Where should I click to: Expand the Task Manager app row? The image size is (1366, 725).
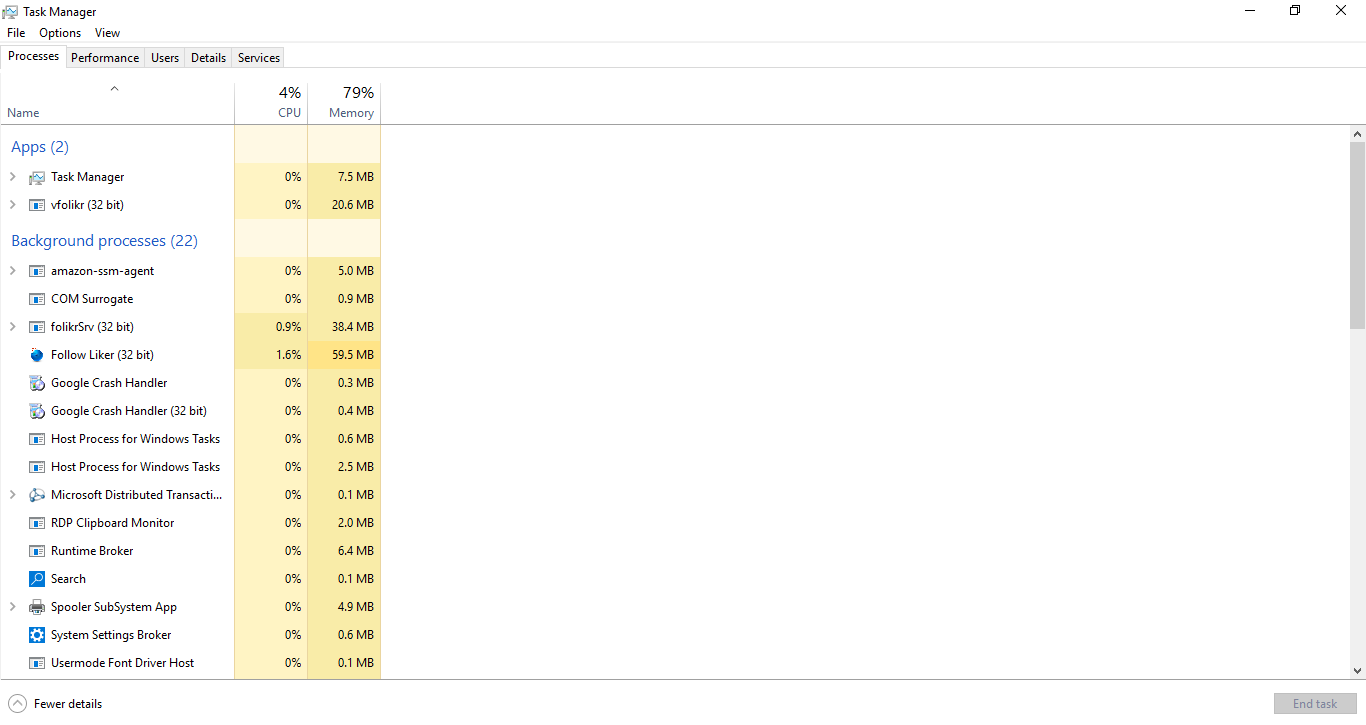pos(12,177)
